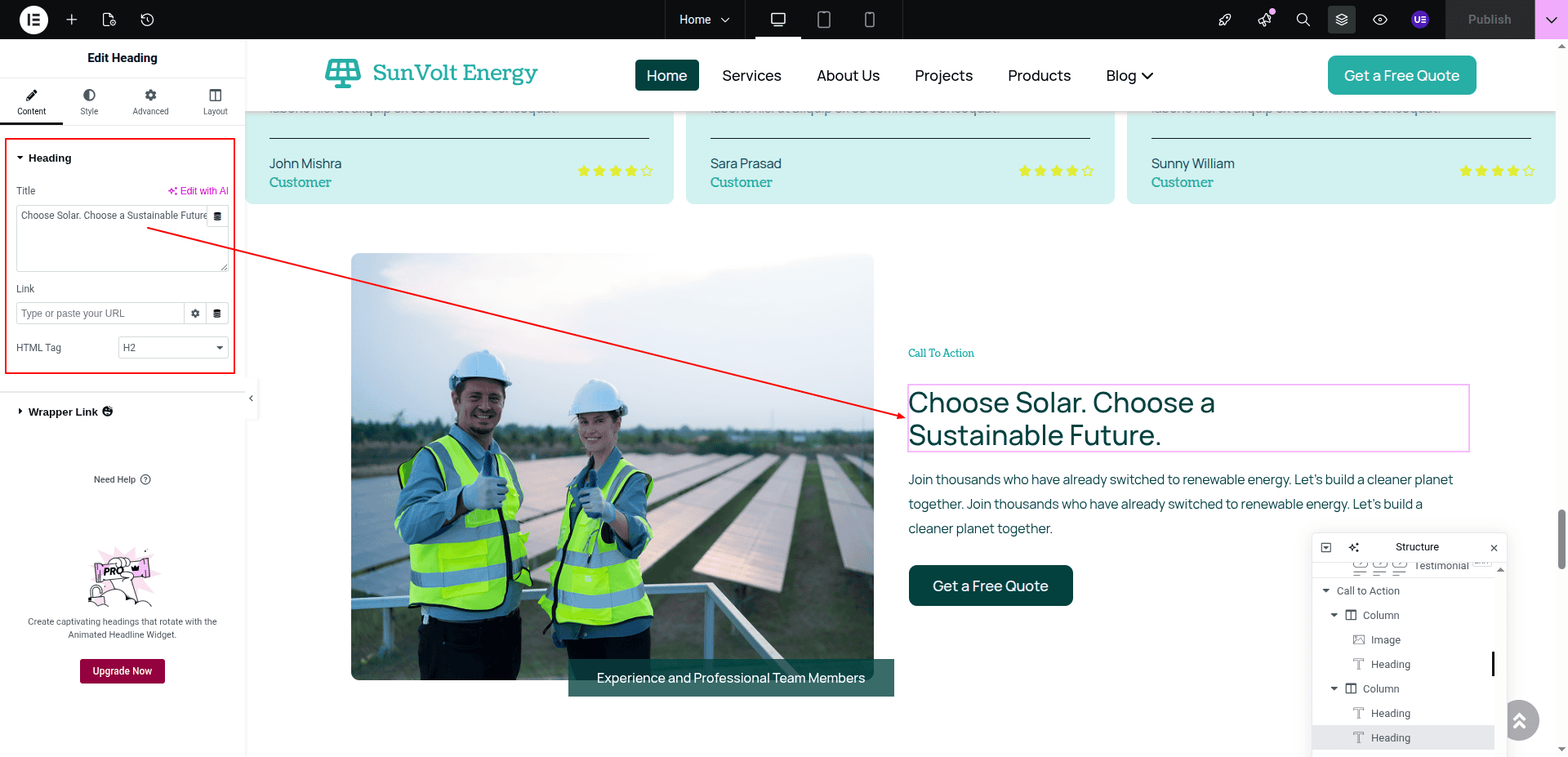This screenshot has width=1568, height=757.
Task: Click the page vertical scrollbar thumb
Action: [x=1561, y=539]
